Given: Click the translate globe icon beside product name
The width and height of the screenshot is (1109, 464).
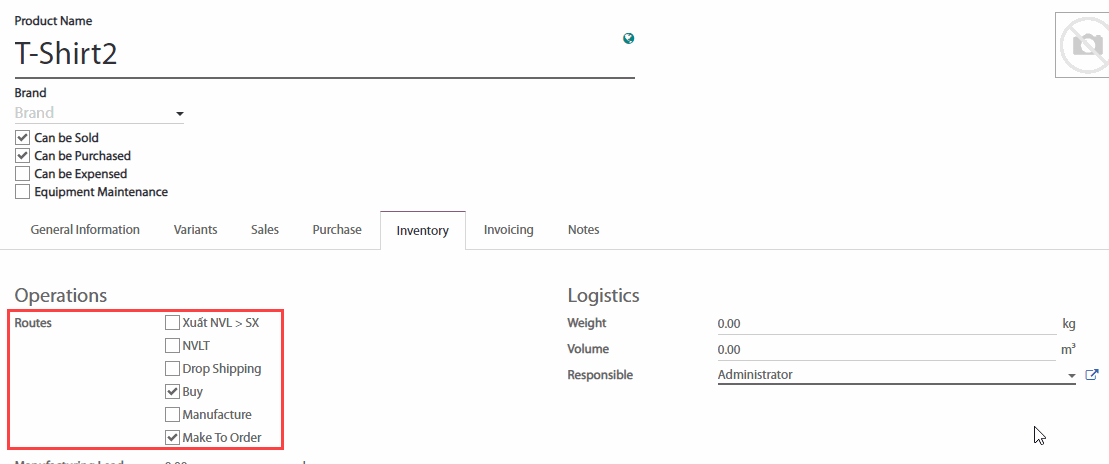Looking at the screenshot, I should coord(628,39).
